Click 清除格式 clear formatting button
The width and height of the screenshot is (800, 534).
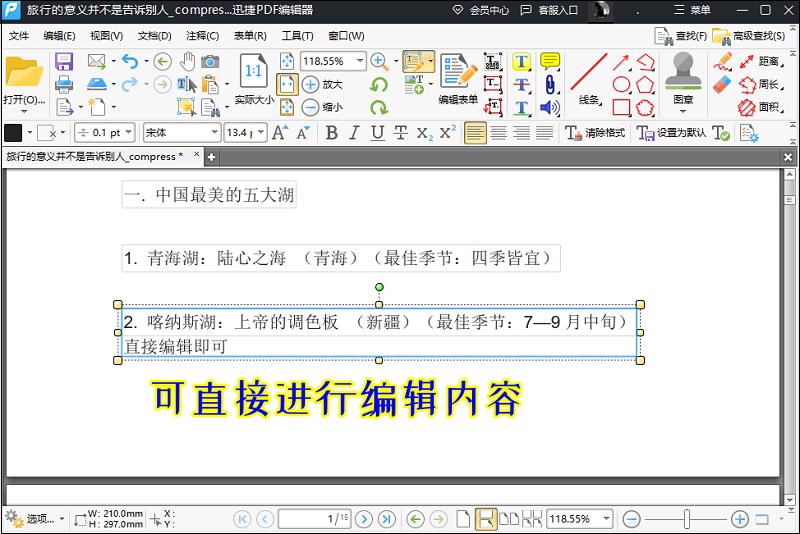tap(595, 133)
